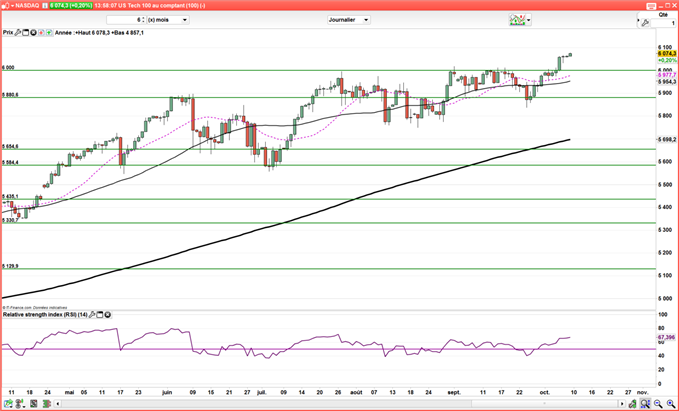Open trading settings wrench near Qté

coord(645,23)
